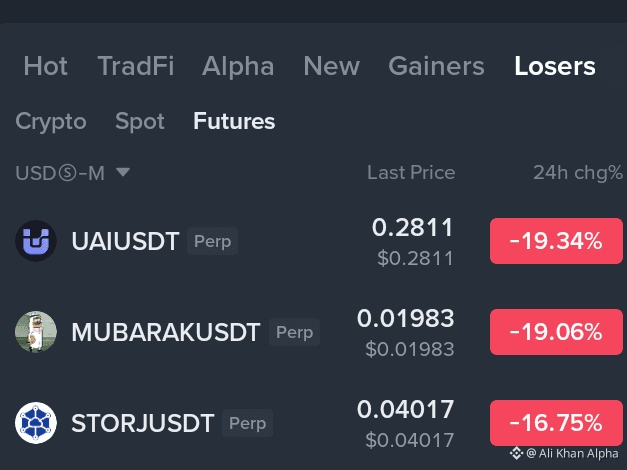627x470 pixels.
Task: Choose the Crypto sub-tab
Action: point(51,122)
